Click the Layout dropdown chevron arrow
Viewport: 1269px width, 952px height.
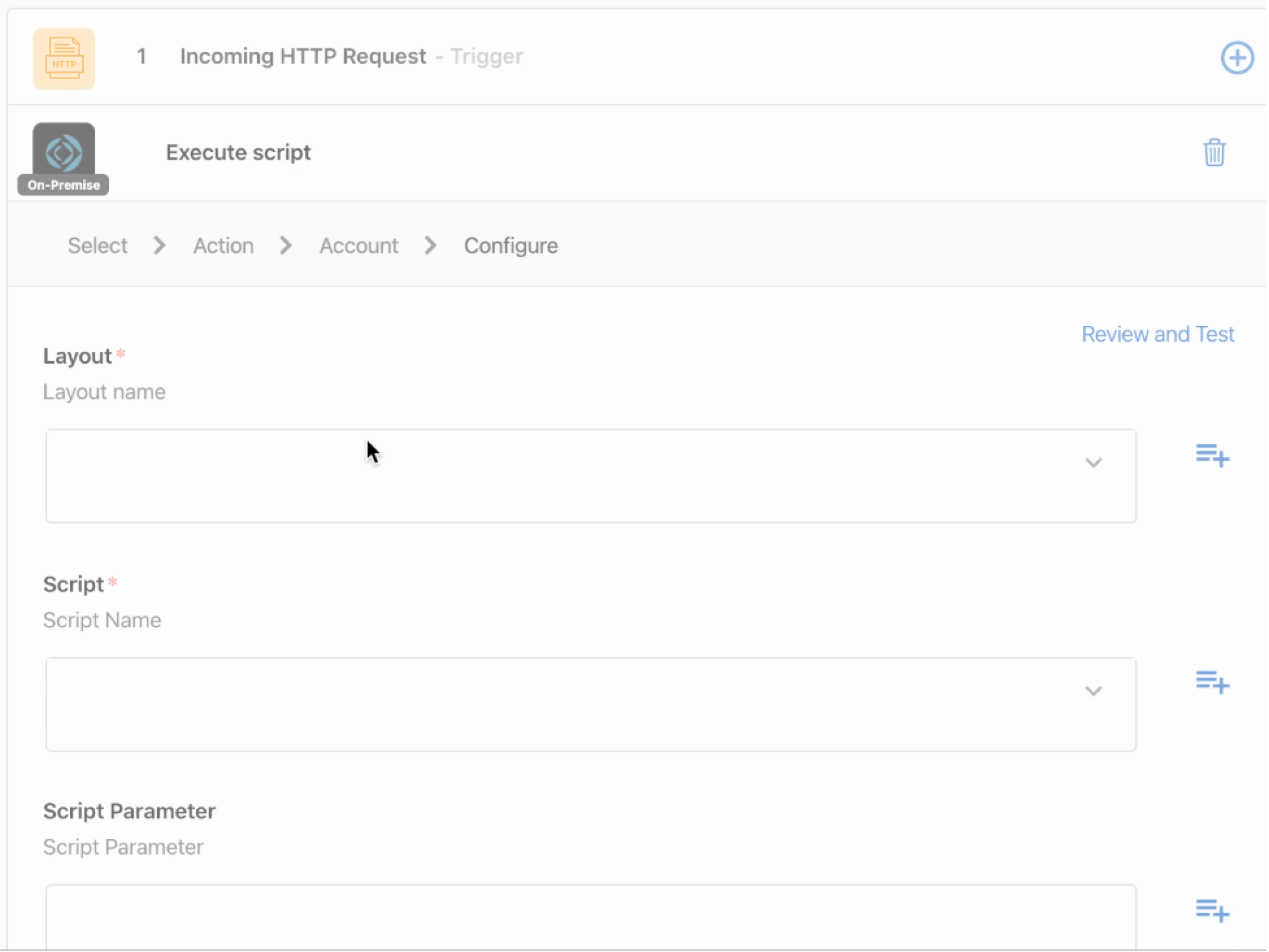pyautogui.click(x=1094, y=462)
